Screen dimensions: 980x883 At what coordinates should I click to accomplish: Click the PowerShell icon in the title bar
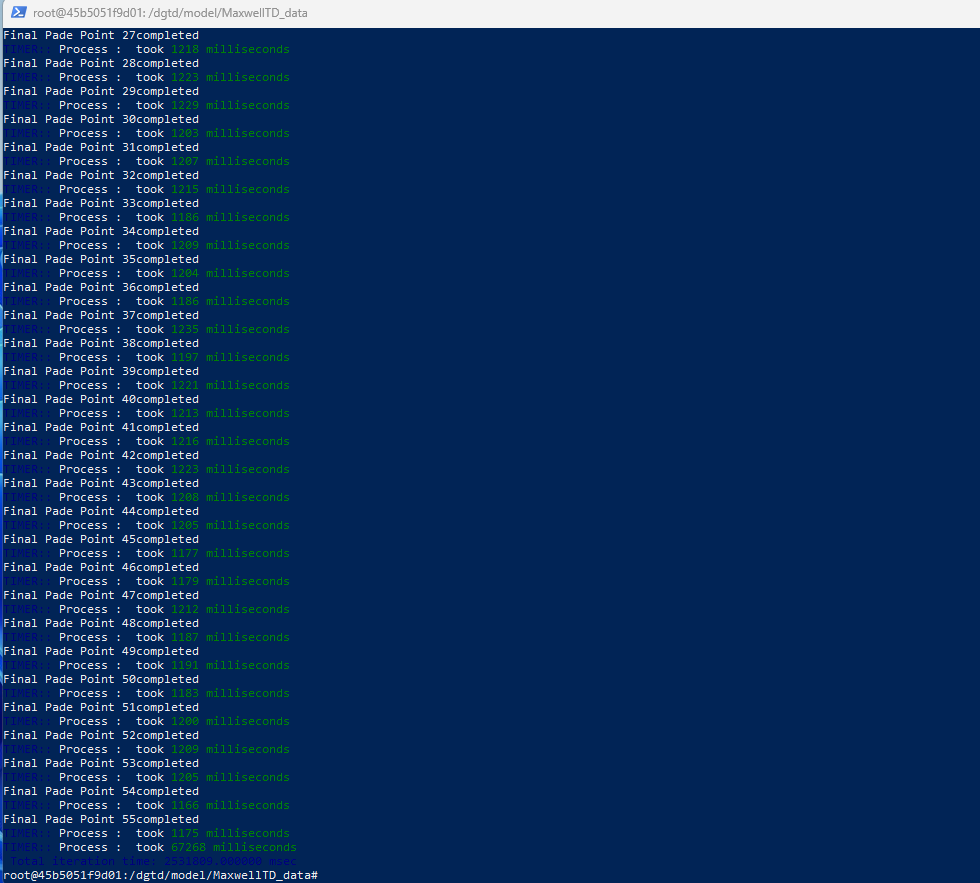click(18, 13)
